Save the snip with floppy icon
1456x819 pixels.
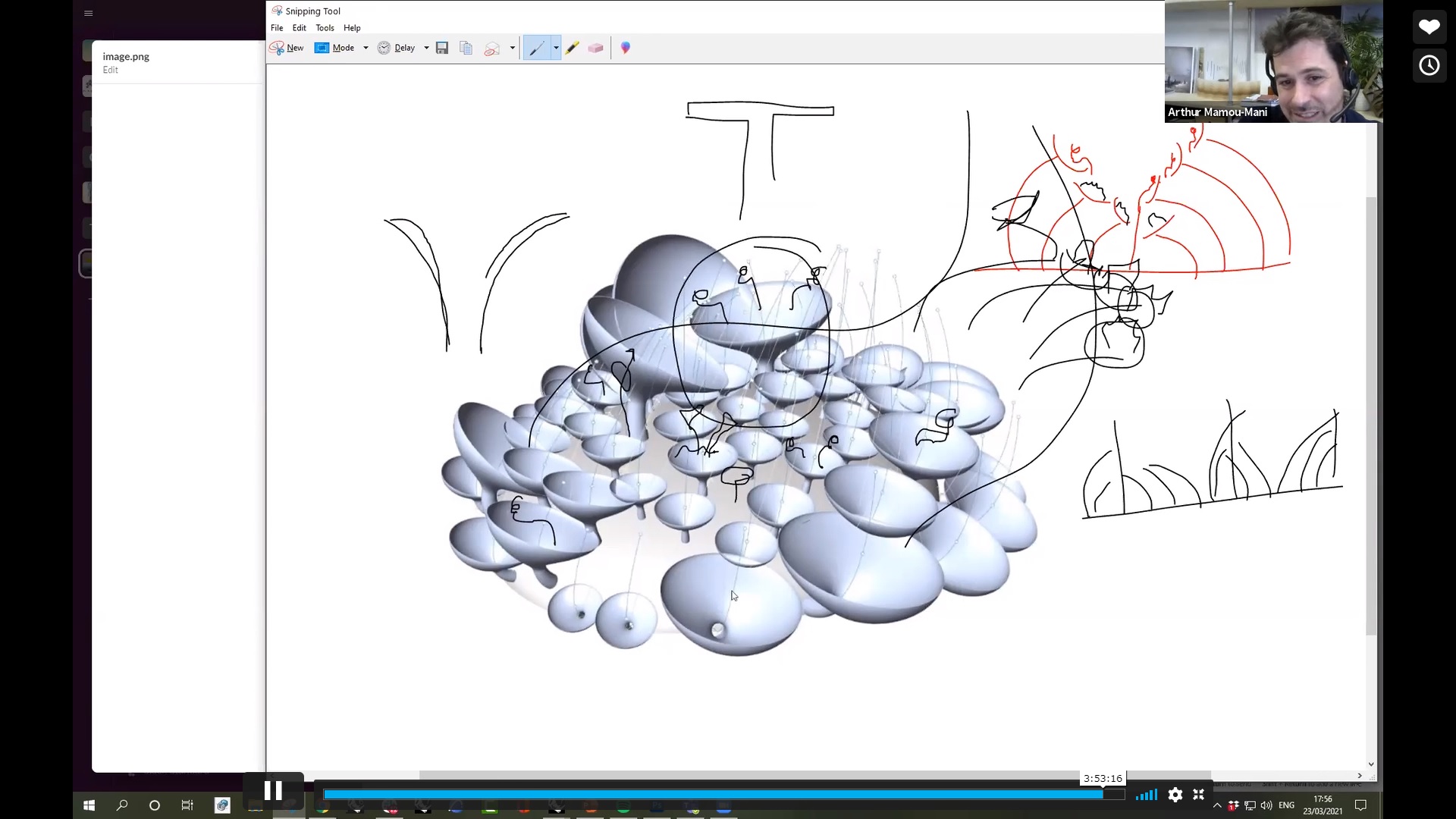[x=442, y=48]
